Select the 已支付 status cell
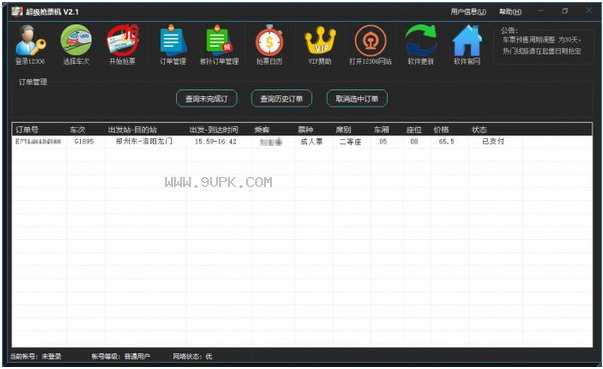The width and height of the screenshot is (603, 369). (x=493, y=141)
